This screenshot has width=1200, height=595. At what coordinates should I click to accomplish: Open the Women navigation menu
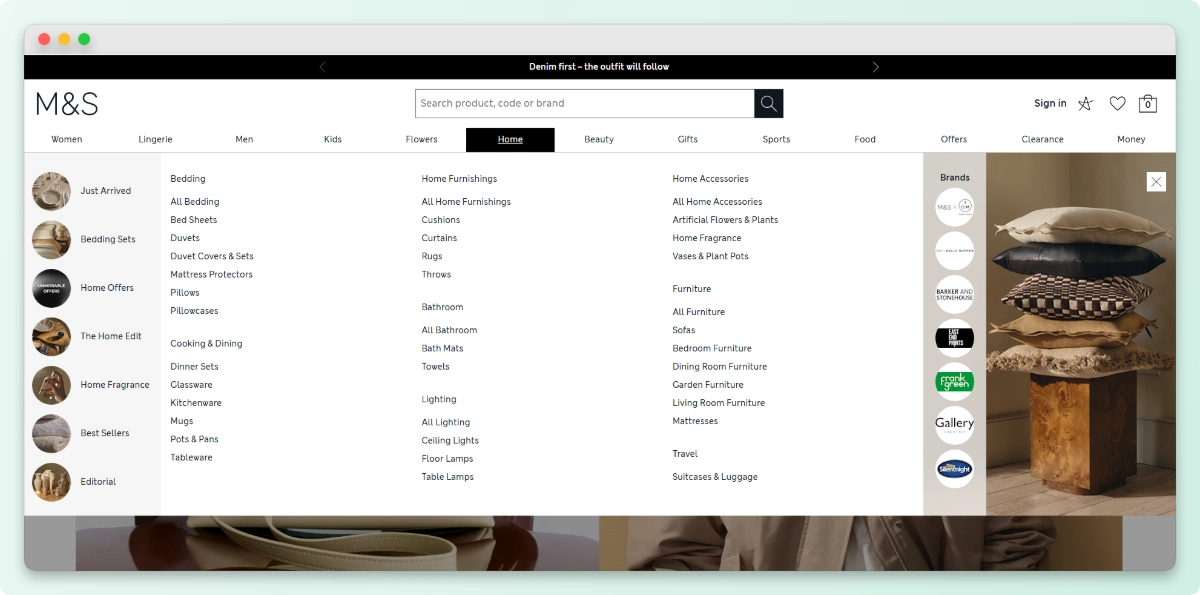pos(67,139)
